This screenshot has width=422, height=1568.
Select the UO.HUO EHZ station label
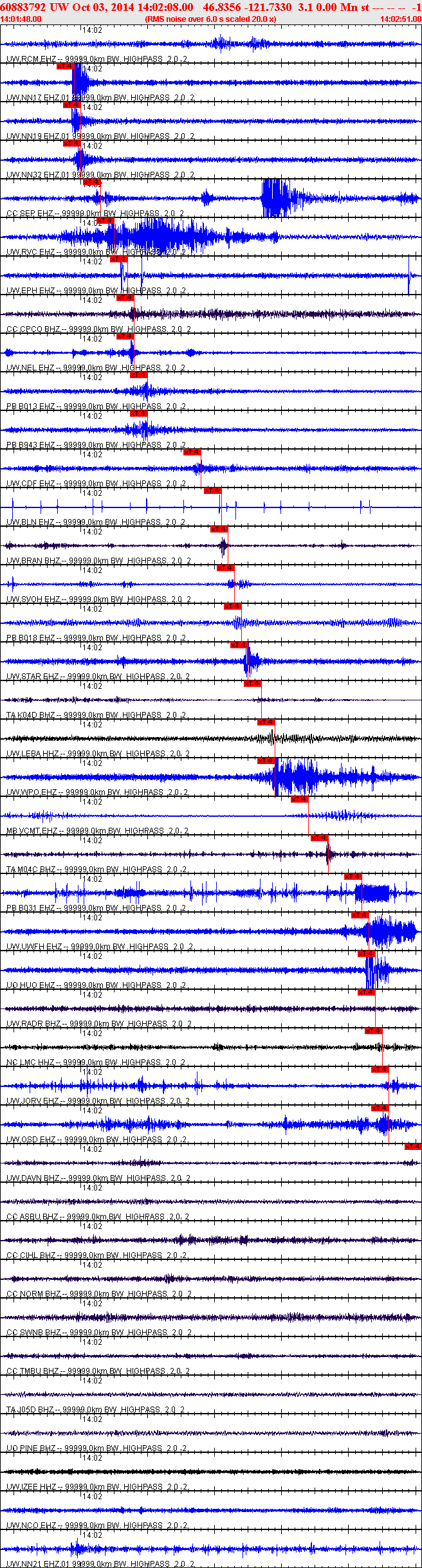pyautogui.click(x=30, y=985)
